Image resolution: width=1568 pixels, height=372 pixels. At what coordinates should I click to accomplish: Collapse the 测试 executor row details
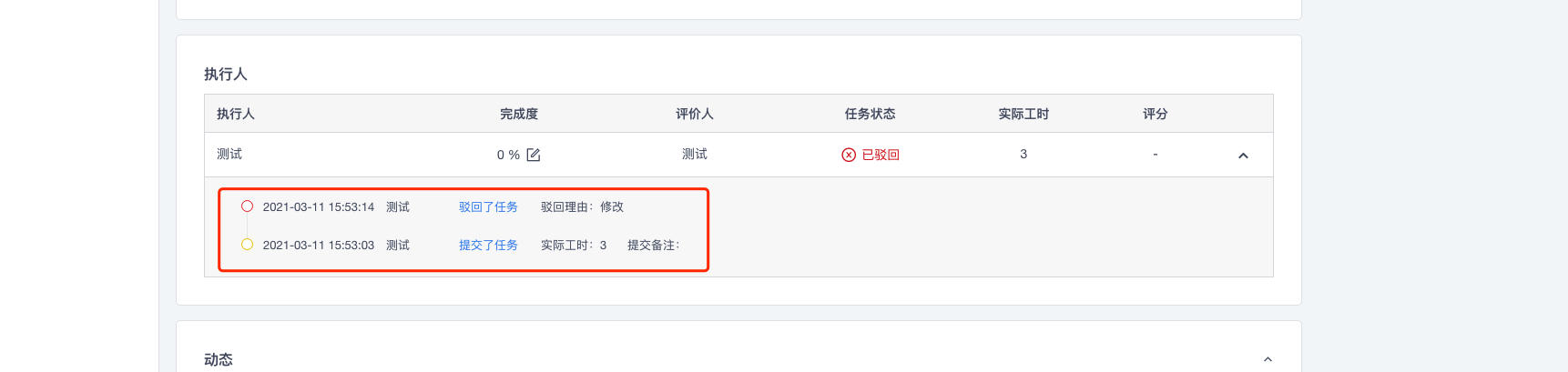[x=1243, y=156]
